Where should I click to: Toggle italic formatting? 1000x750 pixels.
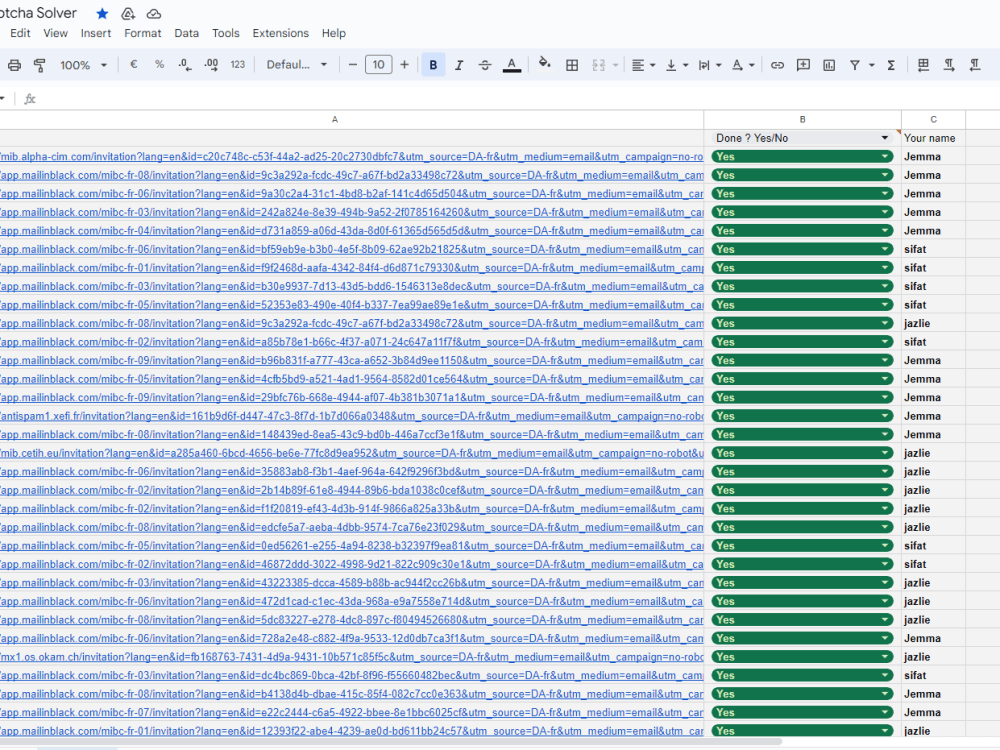[x=459, y=65]
